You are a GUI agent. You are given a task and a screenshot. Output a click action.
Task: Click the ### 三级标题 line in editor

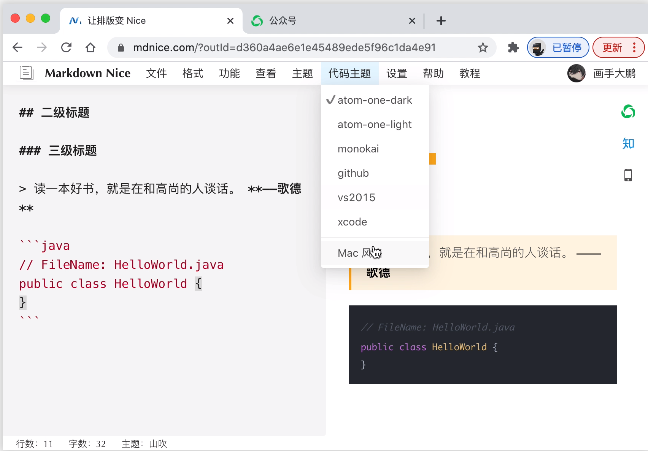coord(58,150)
